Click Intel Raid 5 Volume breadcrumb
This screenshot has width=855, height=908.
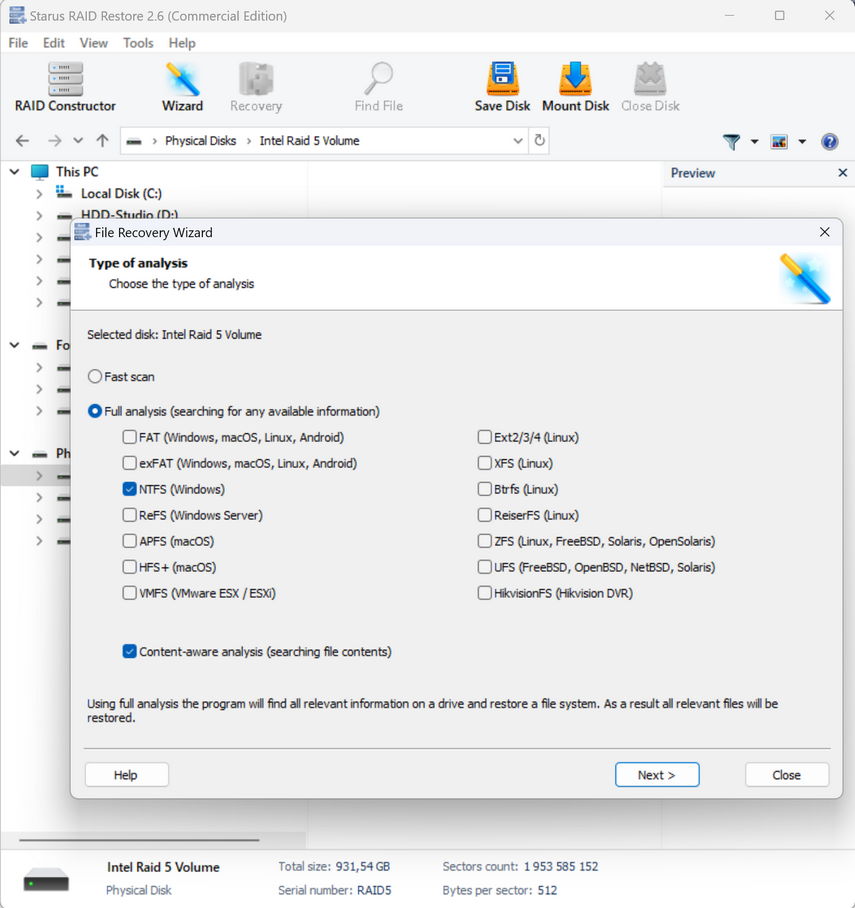click(309, 141)
